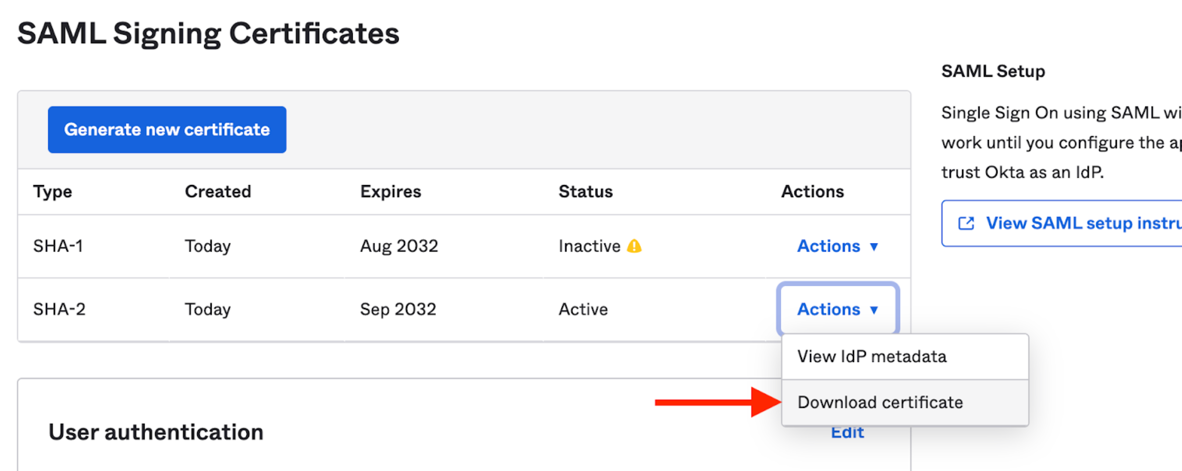Open Actions dropdown for SHA-2 certificate

point(837,309)
